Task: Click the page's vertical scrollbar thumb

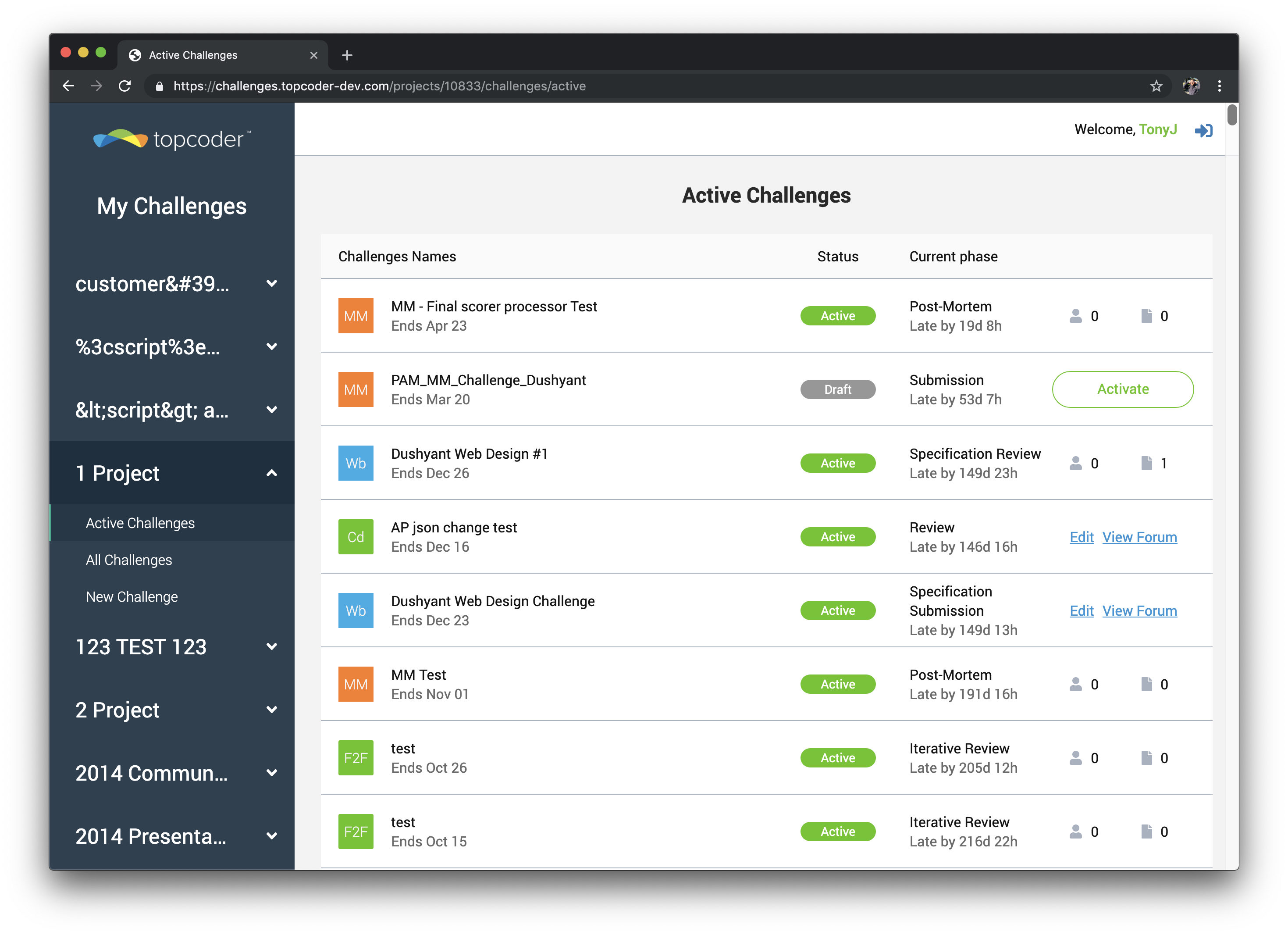Action: pyautogui.click(x=1232, y=115)
